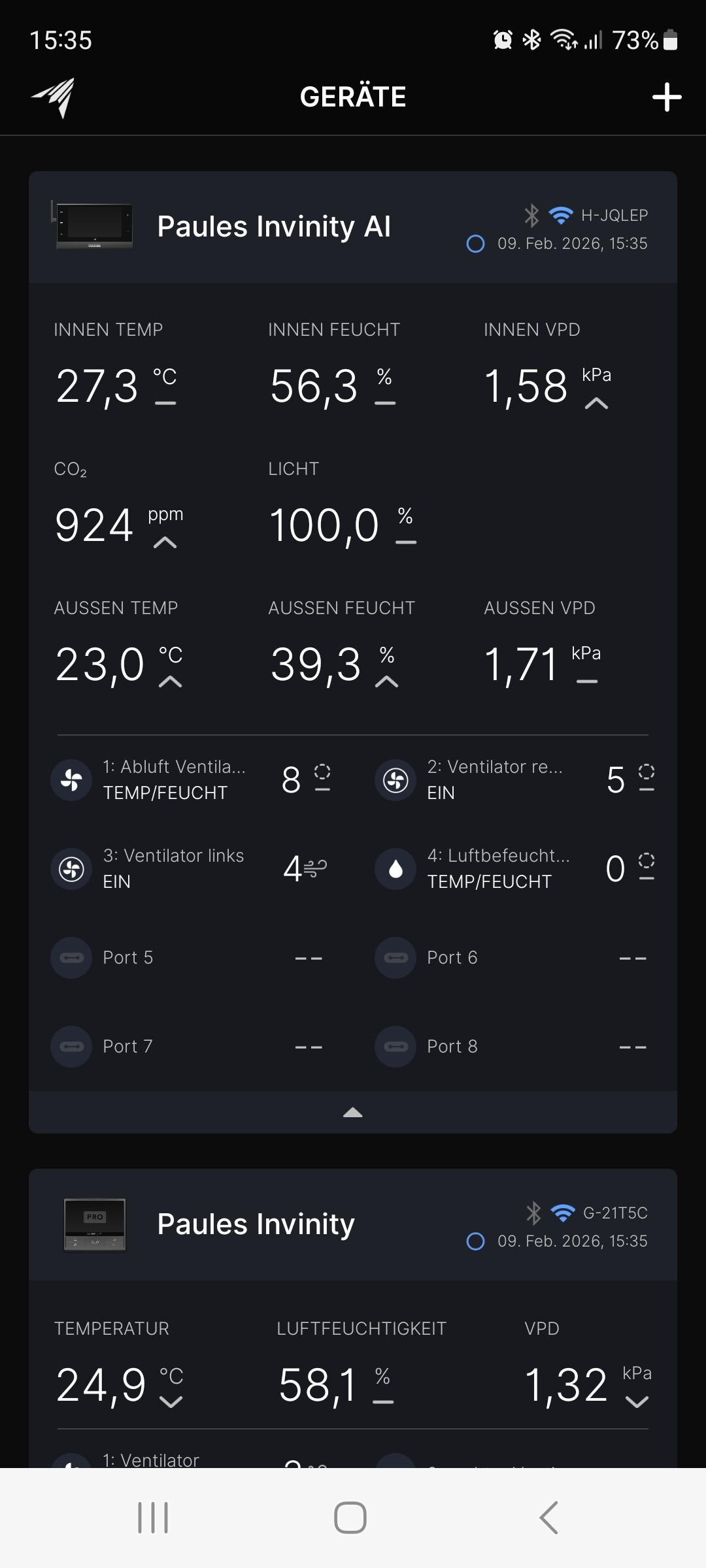Tap the Luftbefeuchter water drop icon
The width and height of the screenshot is (706, 1568).
tap(395, 868)
